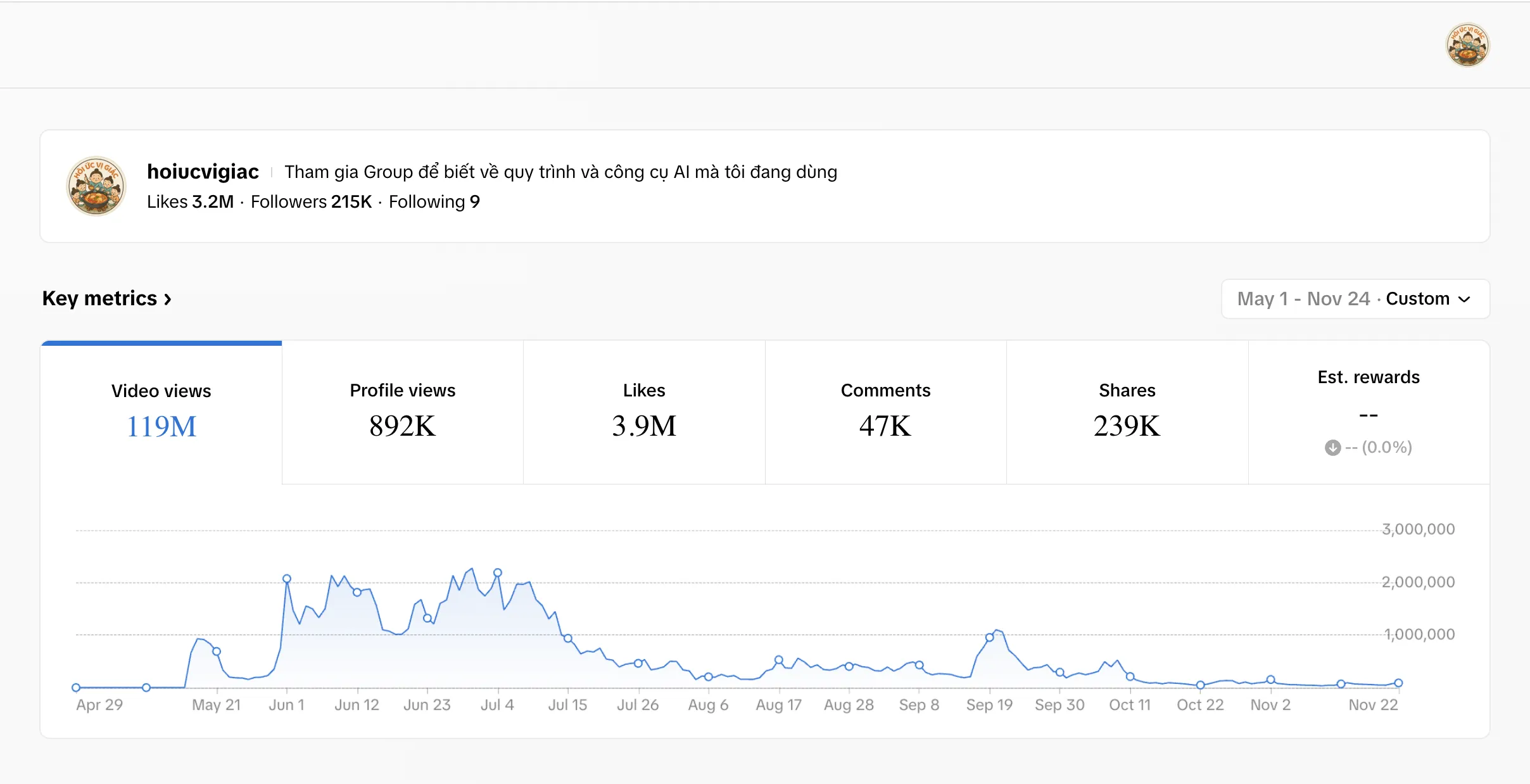
Task: Select the Video views tab
Action: click(161, 412)
